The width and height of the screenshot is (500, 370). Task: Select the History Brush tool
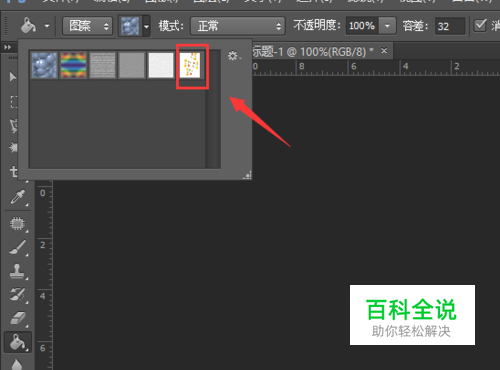(17, 294)
